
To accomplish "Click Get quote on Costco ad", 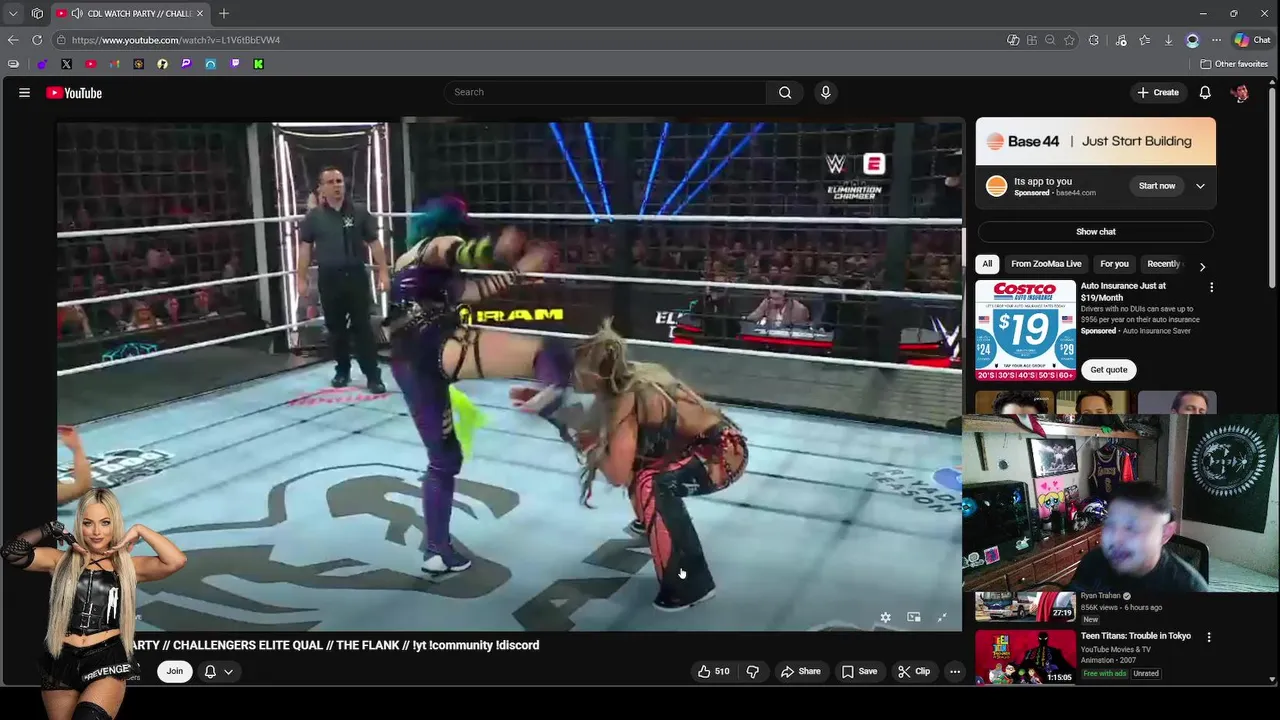I will [x=1108, y=370].
